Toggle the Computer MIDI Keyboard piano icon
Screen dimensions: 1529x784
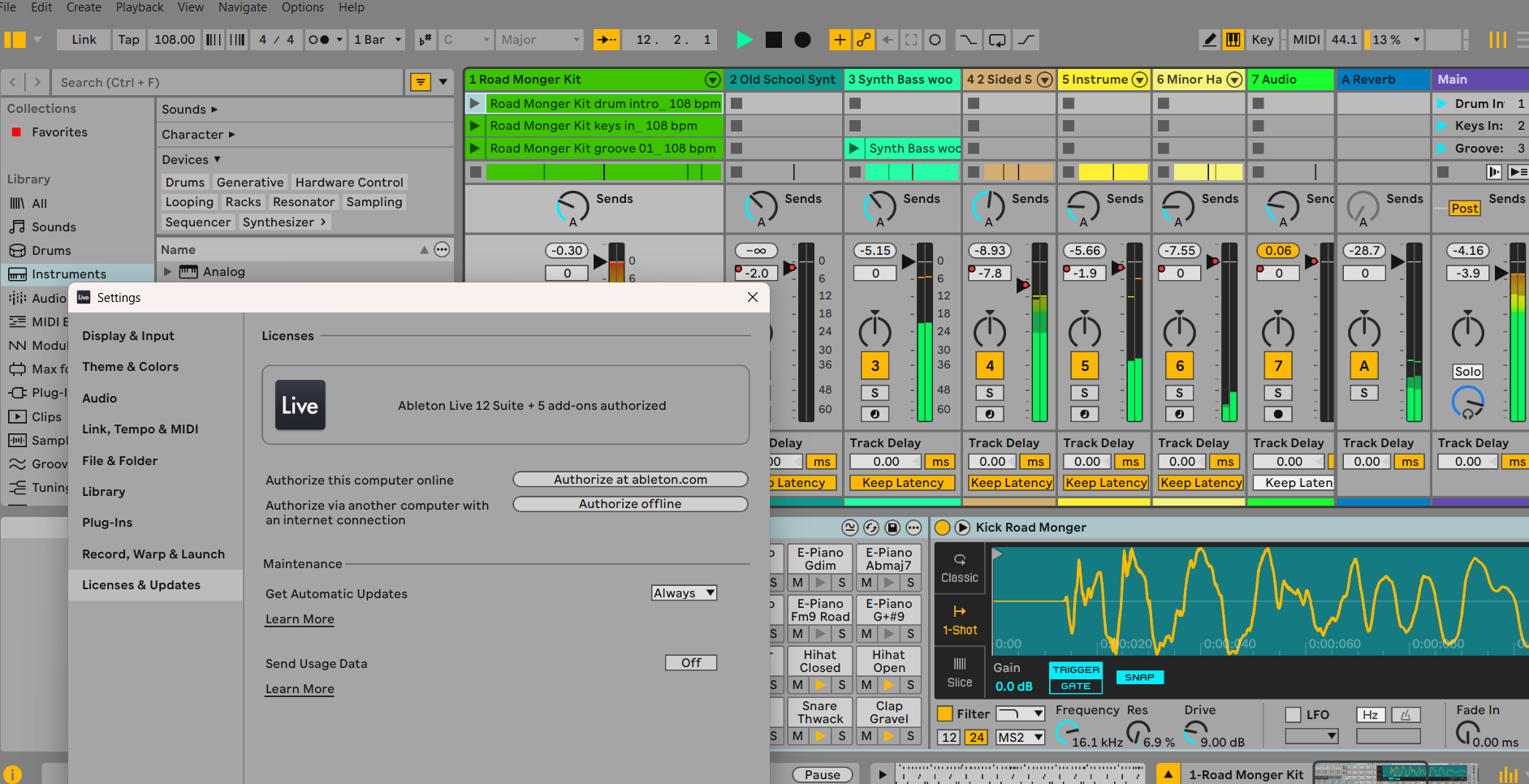click(1233, 39)
